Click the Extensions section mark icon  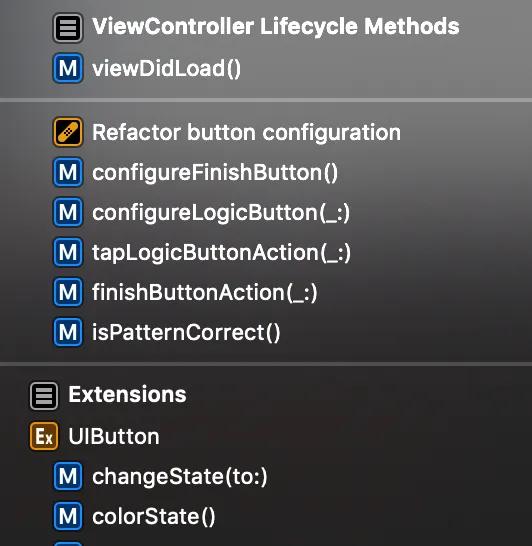[44, 396]
